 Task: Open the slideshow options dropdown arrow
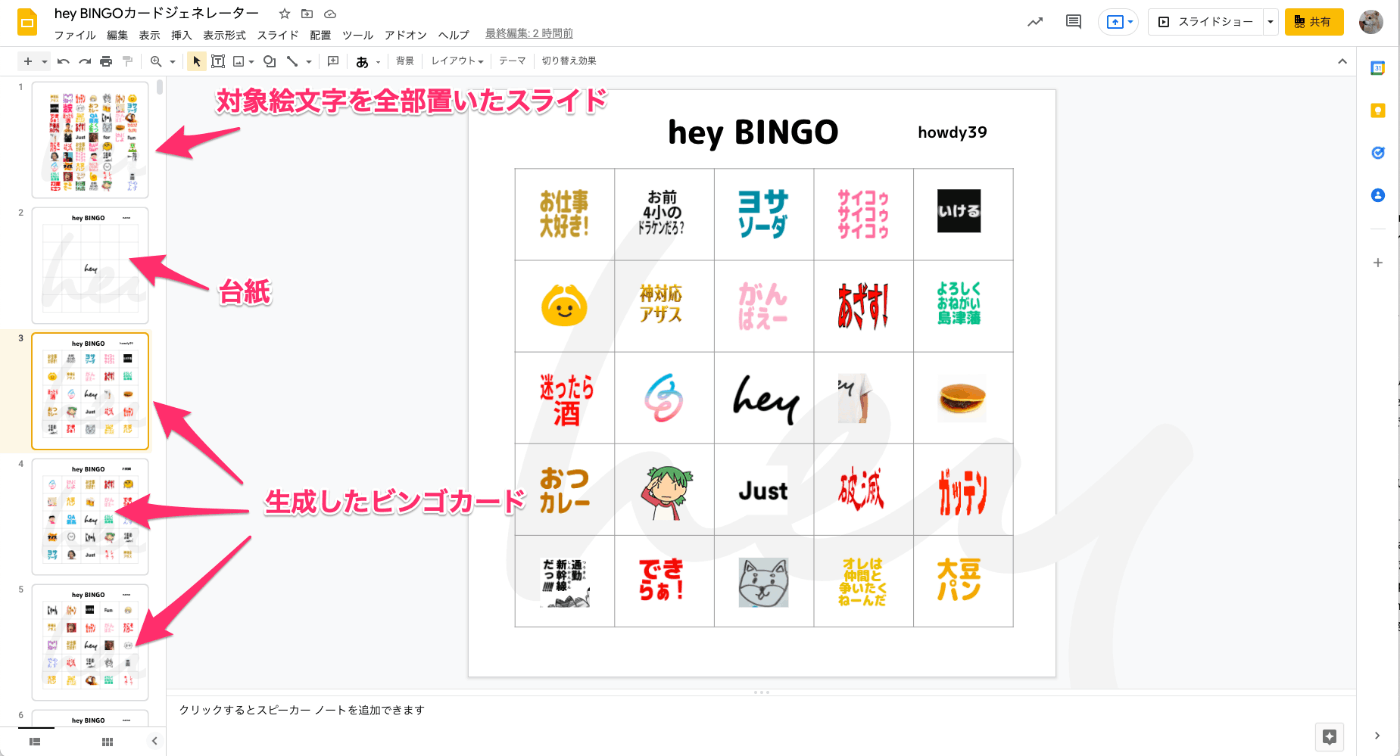click(x=1270, y=21)
